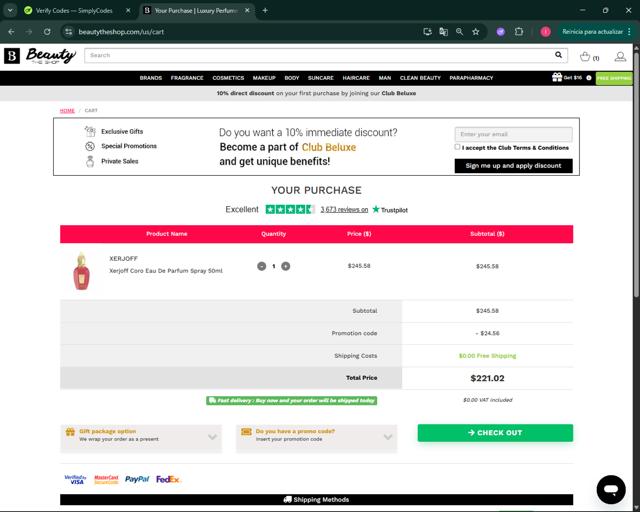640x512 pixels.
Task: Increase quantity with the plus button
Action: click(x=286, y=266)
